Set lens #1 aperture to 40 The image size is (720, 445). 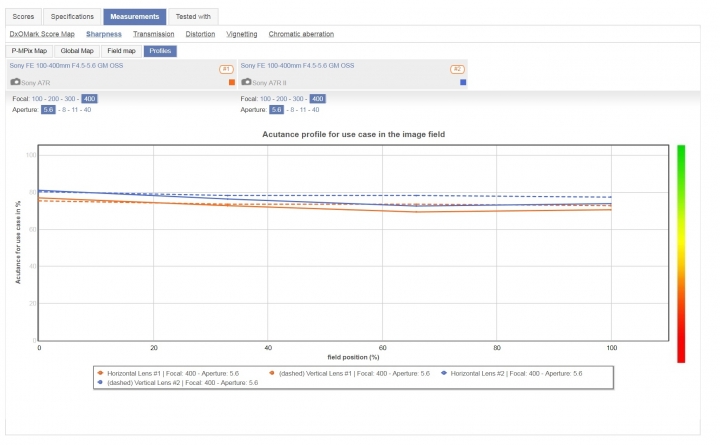87,110
